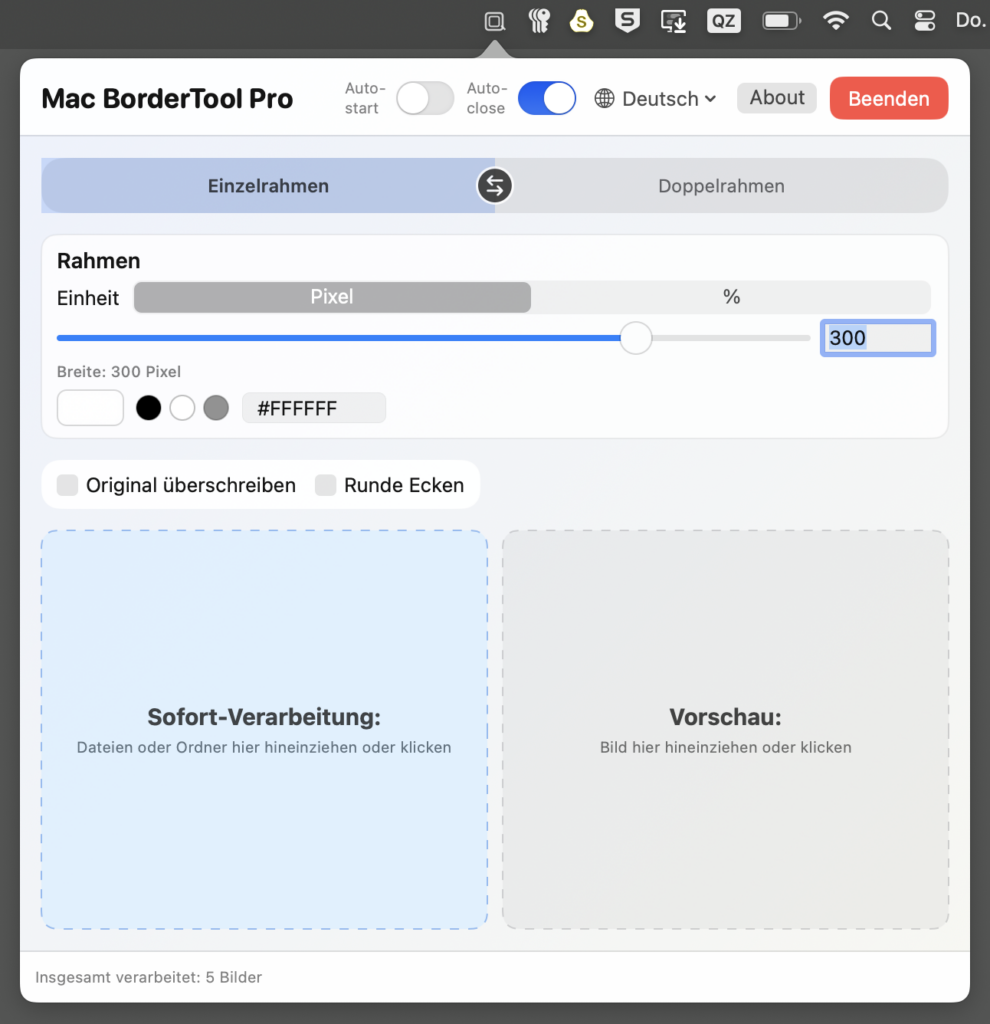Click the BorderTool menu bar icon
The image size is (990, 1024).
[x=494, y=21]
